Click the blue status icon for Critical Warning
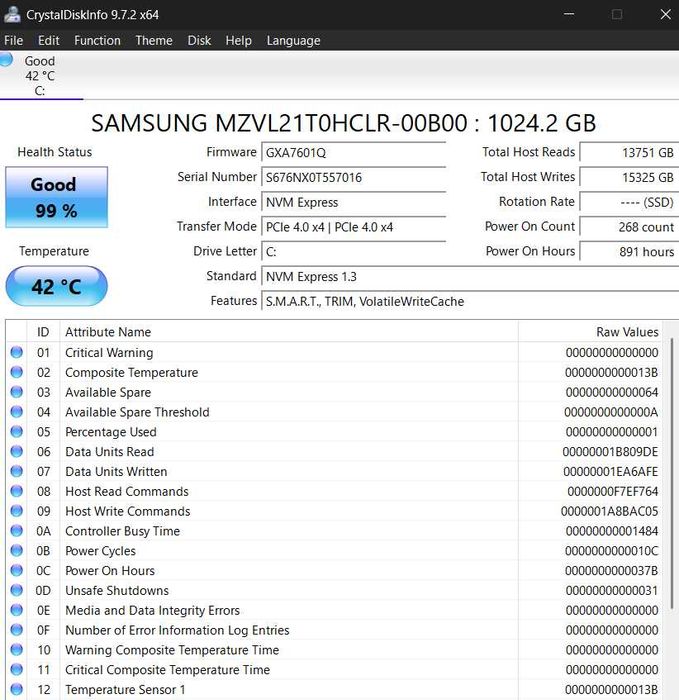 coord(17,352)
